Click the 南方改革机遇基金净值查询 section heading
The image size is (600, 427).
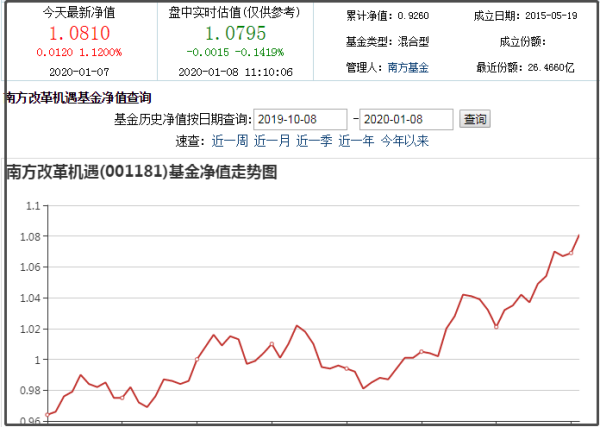click(x=78, y=98)
